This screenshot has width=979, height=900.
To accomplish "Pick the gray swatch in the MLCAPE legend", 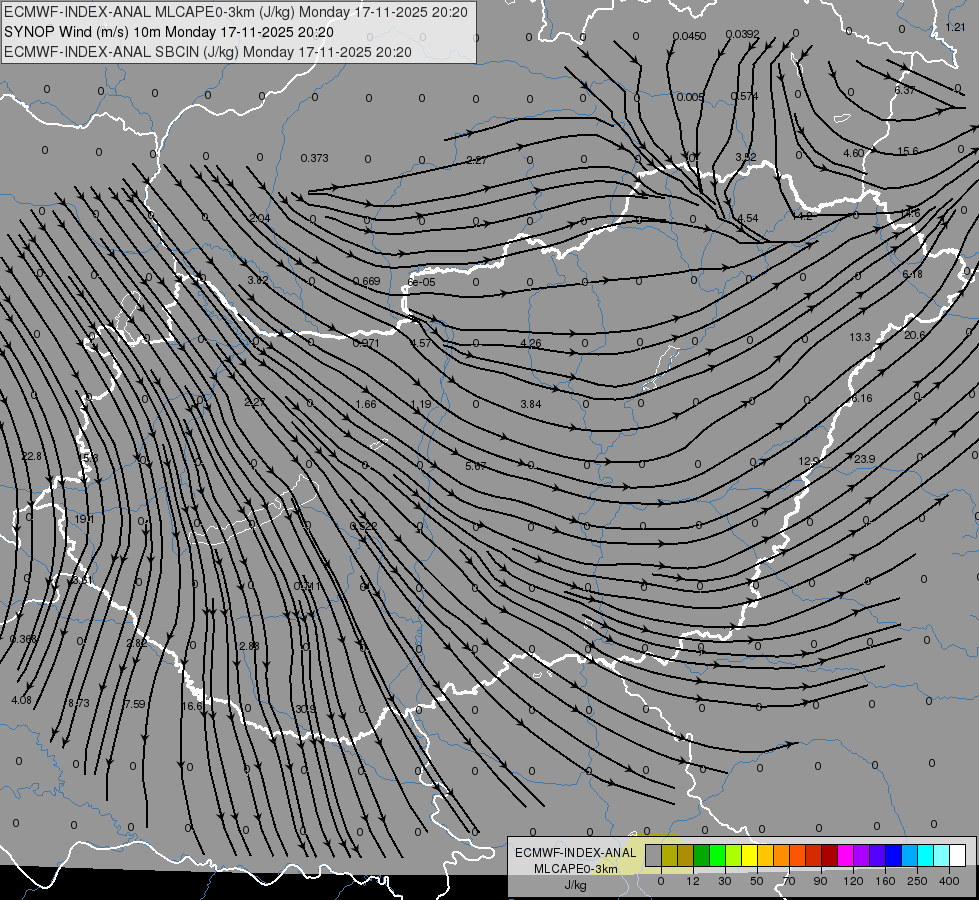I will click(x=653, y=856).
